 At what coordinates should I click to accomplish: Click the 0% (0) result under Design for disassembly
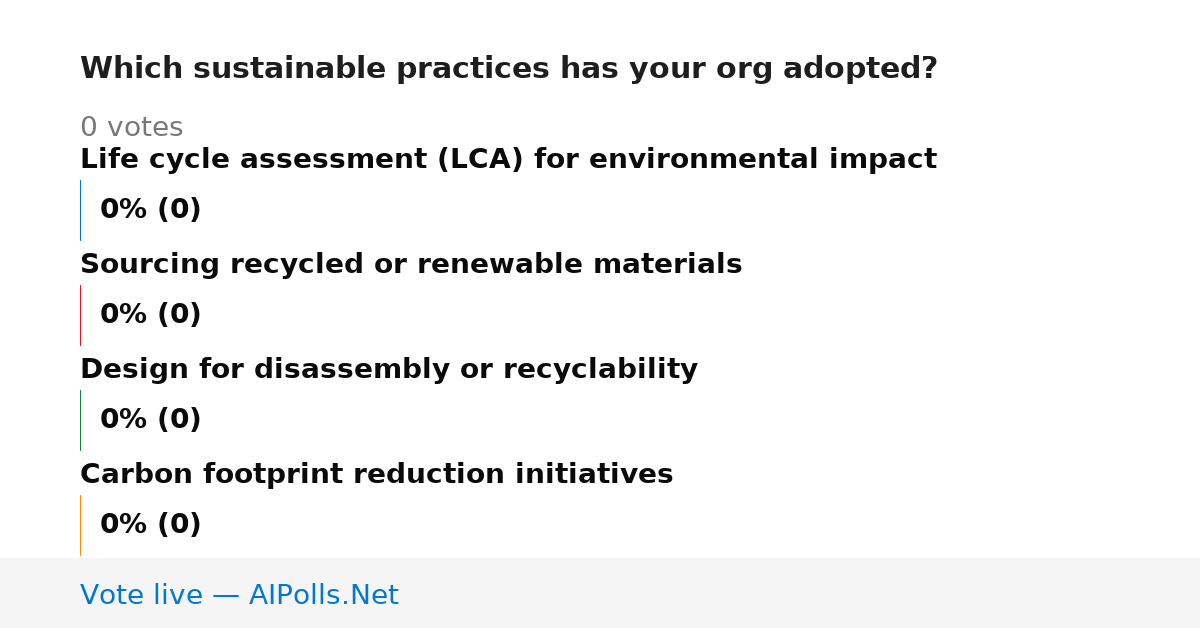151,420
